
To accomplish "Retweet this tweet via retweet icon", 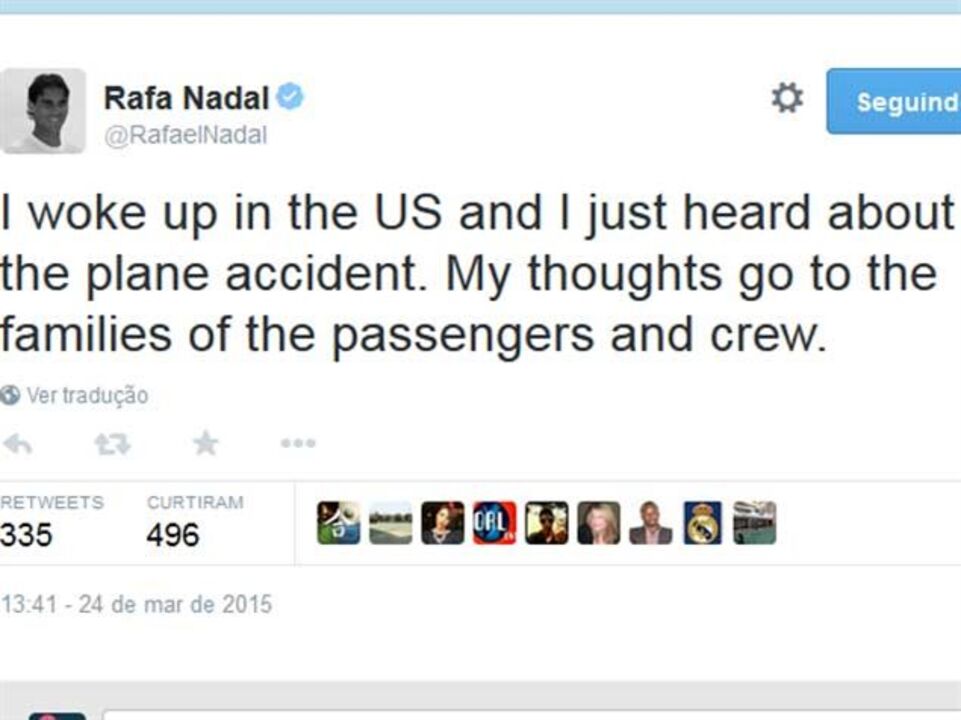I will [112, 443].
